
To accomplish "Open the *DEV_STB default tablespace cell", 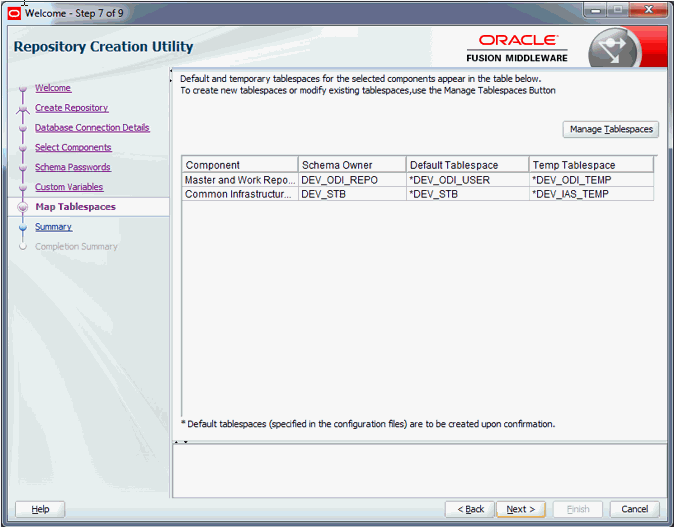I will (467, 194).
